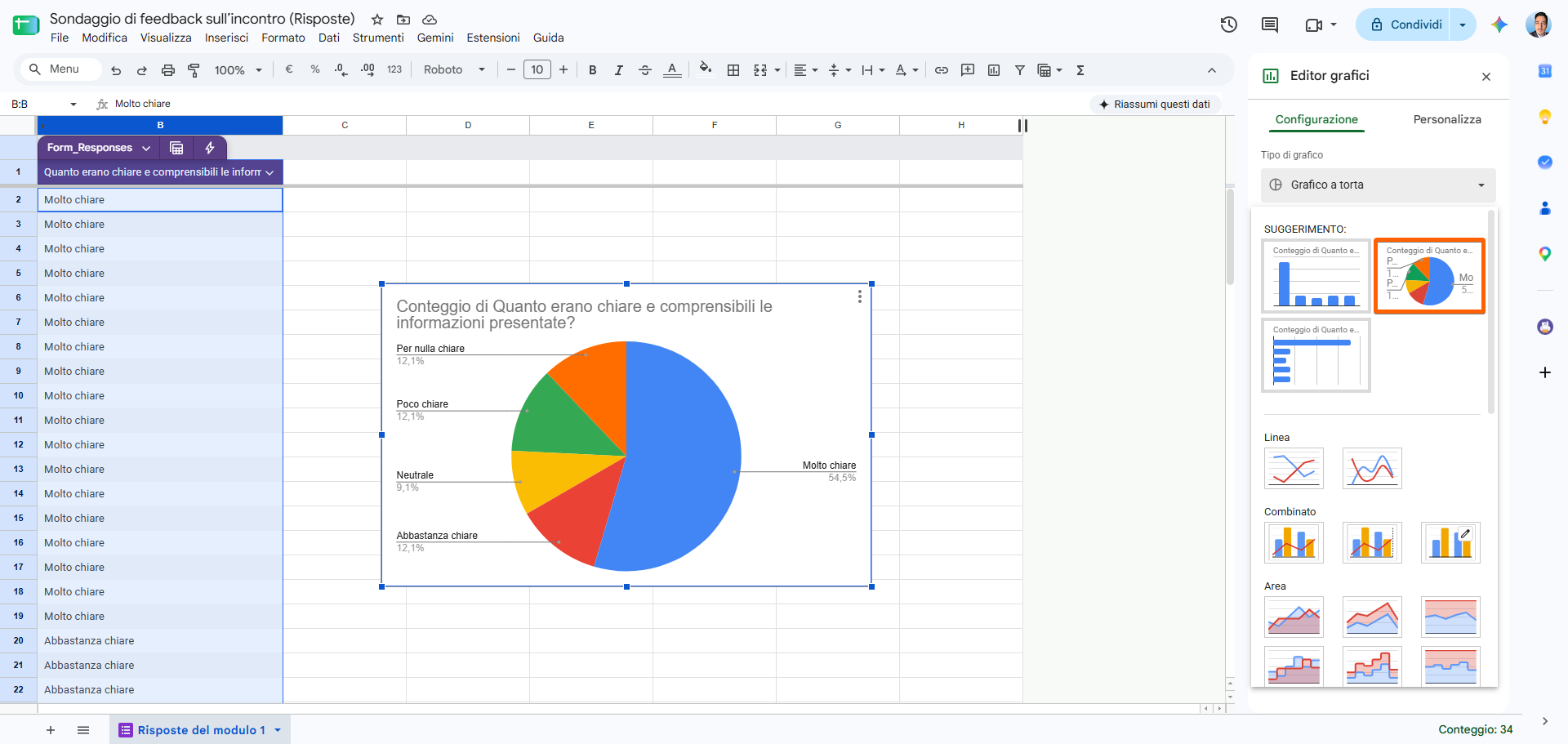1568x744 pixels.
Task: Open comments panel icon in header
Action: click(x=1270, y=25)
